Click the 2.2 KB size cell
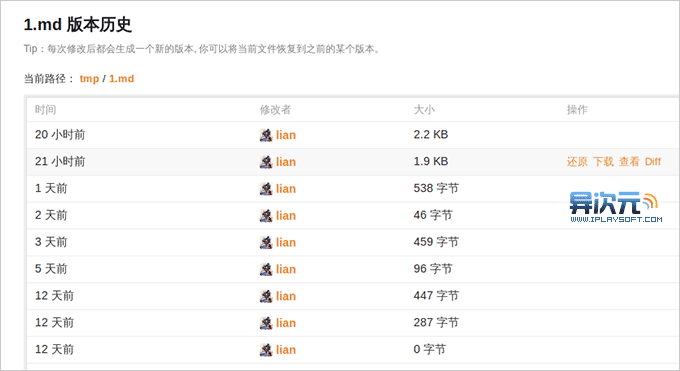This screenshot has height=371, width=680. coord(431,135)
